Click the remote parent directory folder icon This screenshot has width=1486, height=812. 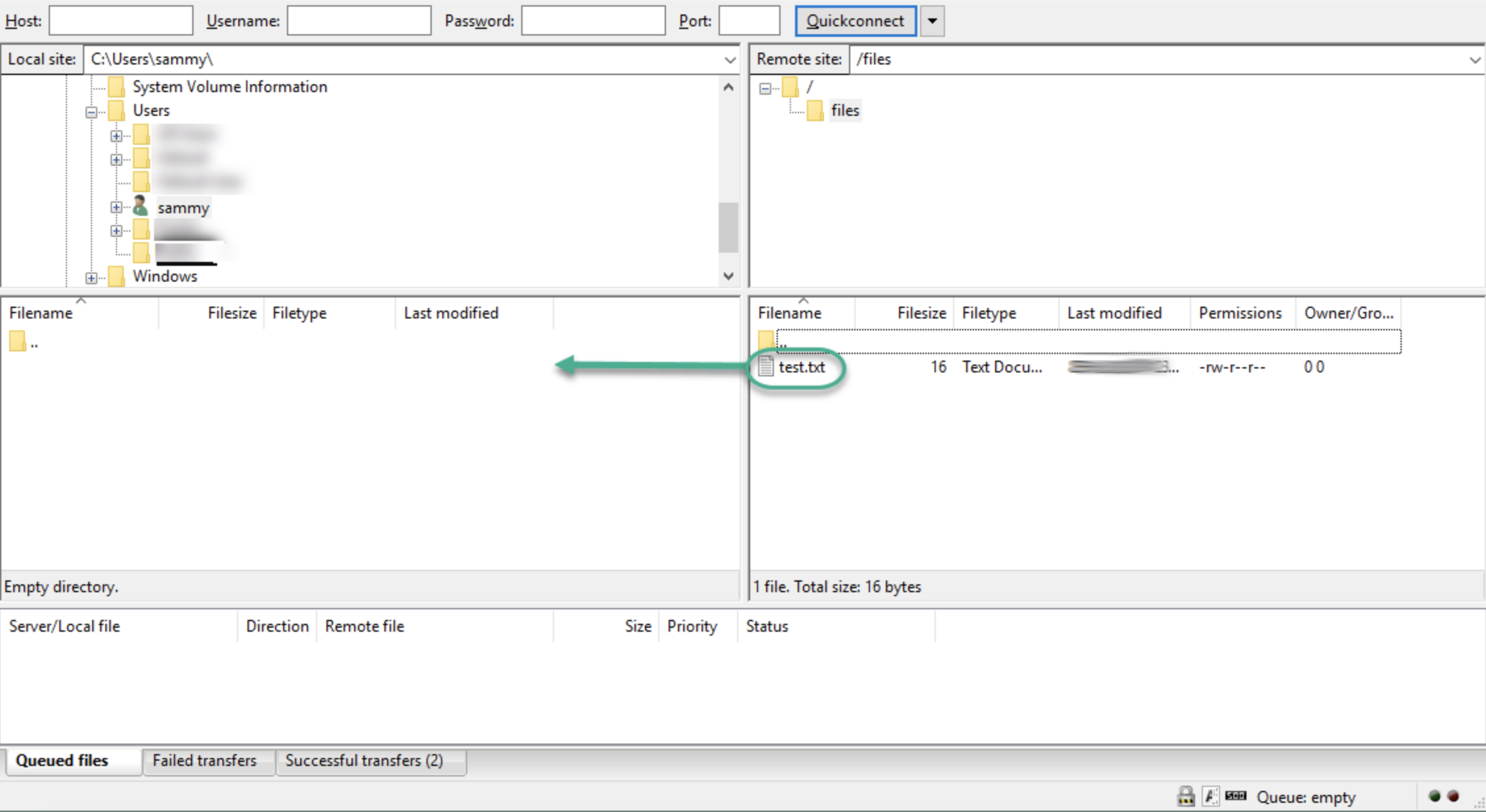click(x=766, y=340)
